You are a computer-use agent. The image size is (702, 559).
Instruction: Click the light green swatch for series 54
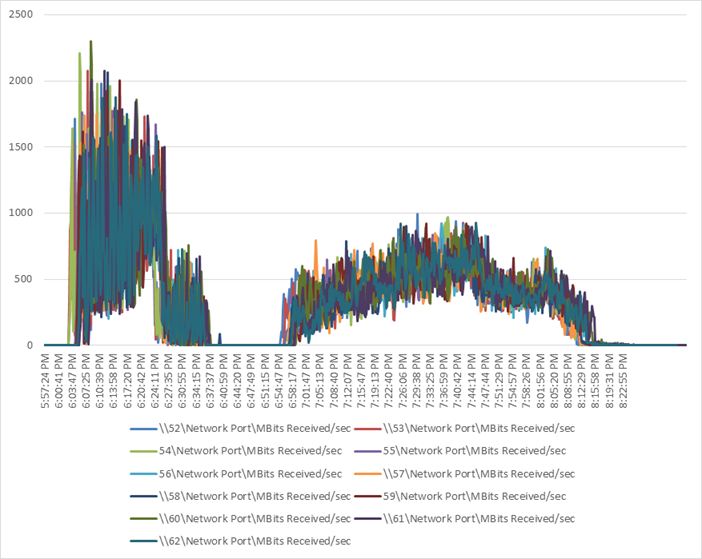click(x=144, y=451)
